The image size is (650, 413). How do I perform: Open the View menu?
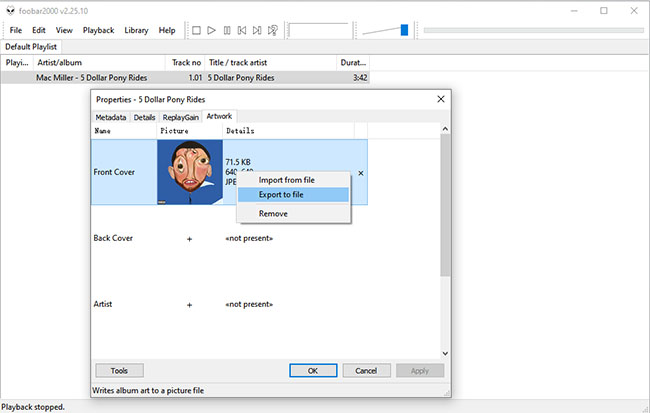(64, 30)
